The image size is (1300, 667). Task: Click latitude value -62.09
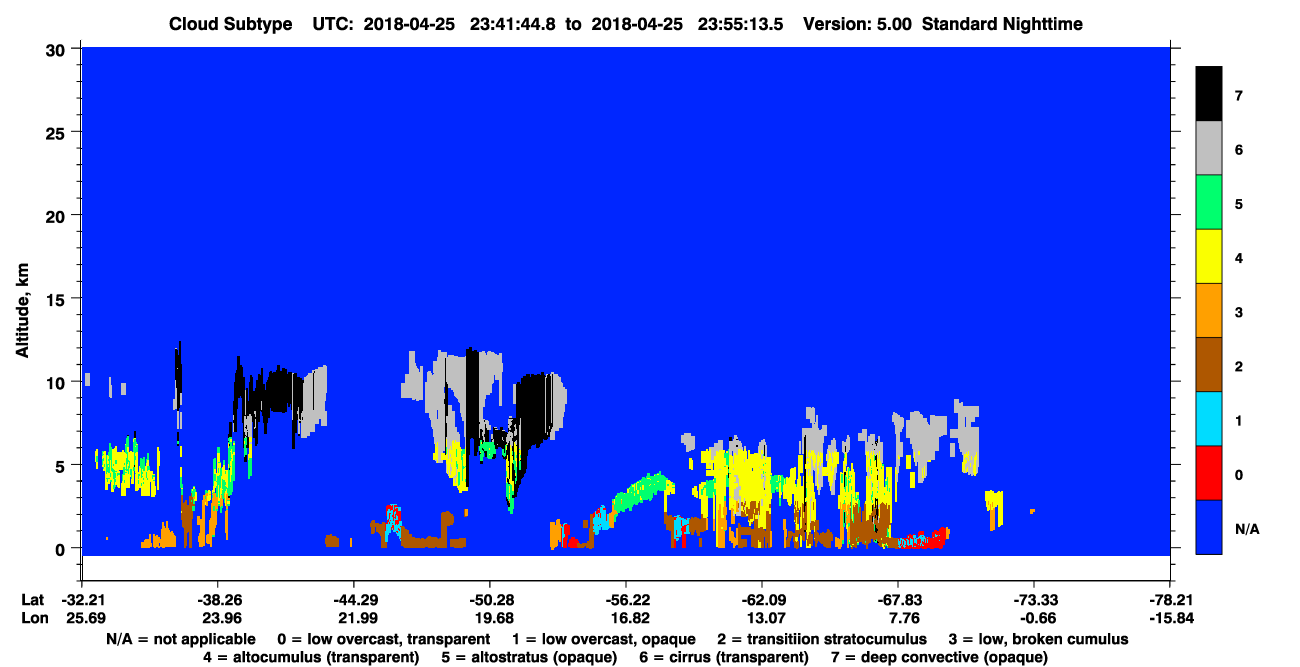point(761,600)
